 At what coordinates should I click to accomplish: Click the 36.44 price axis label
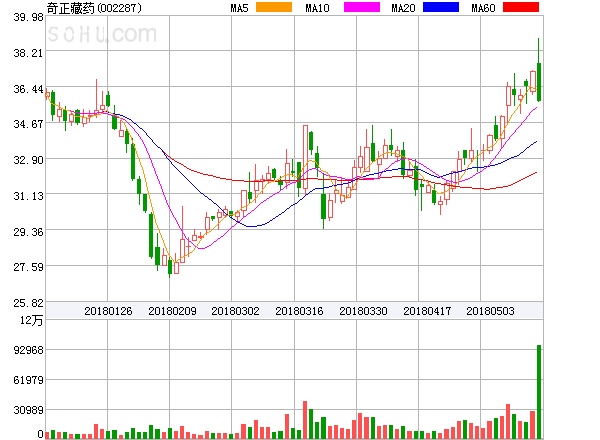[x=28, y=89]
